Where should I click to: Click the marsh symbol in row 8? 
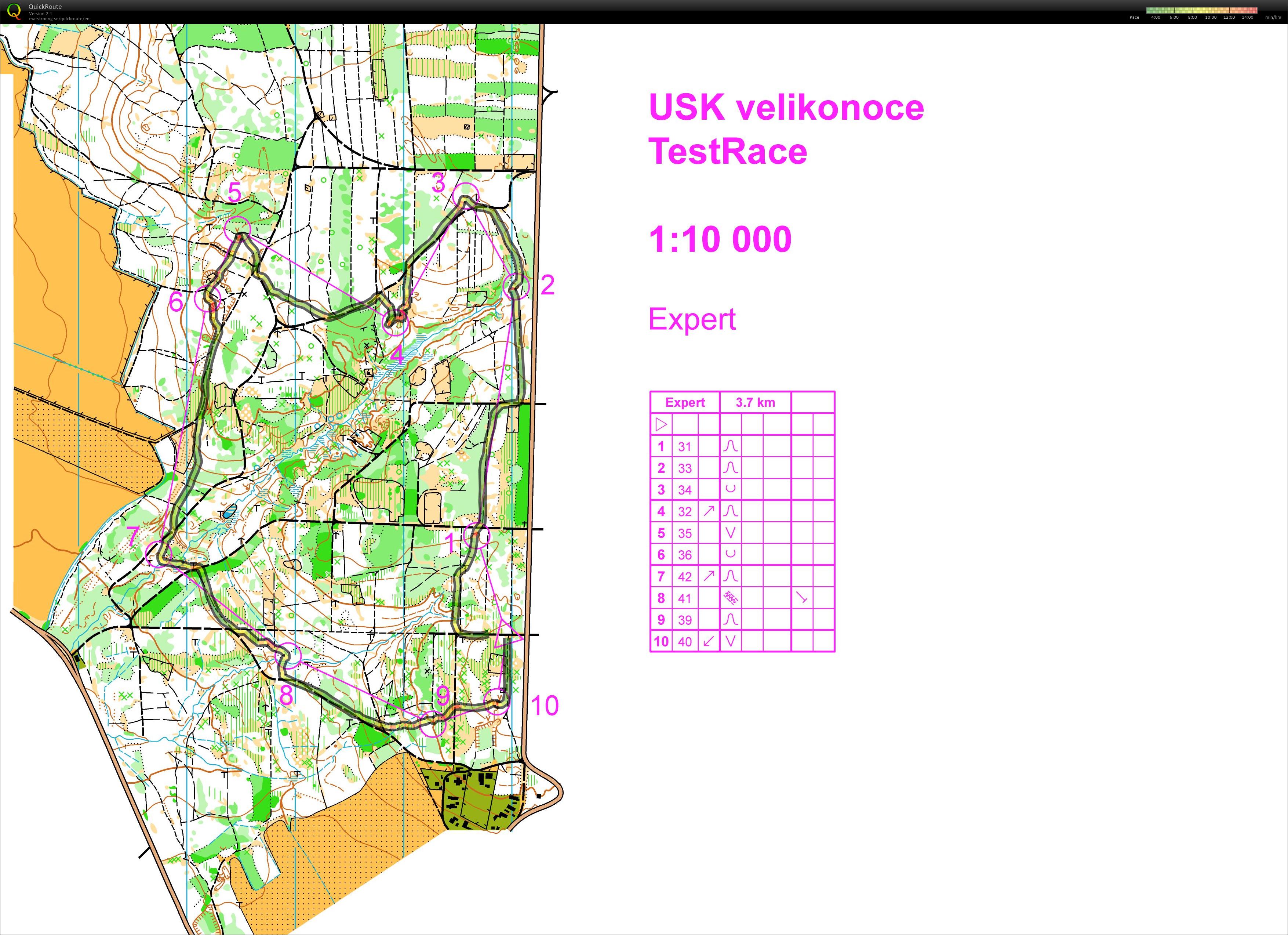(x=730, y=598)
